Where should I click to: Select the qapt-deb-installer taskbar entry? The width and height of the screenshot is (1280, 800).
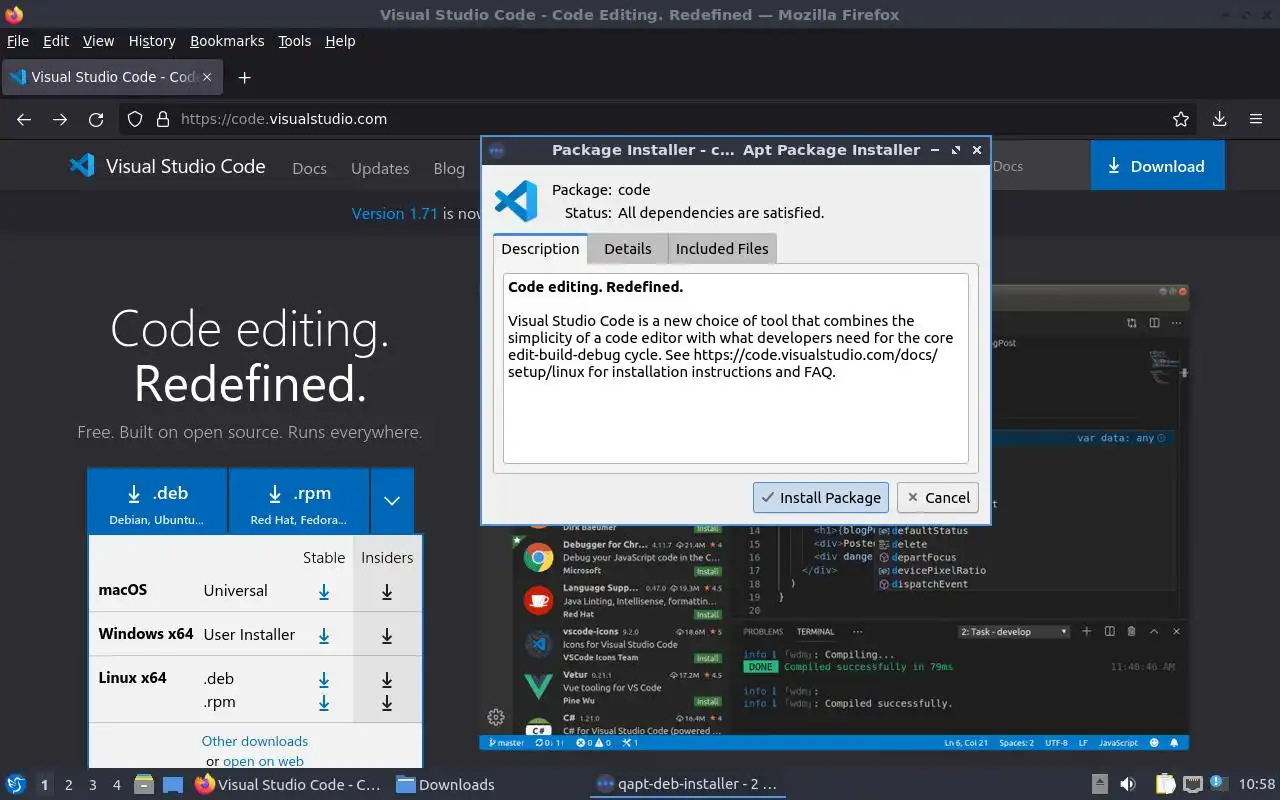pyautogui.click(x=686, y=784)
